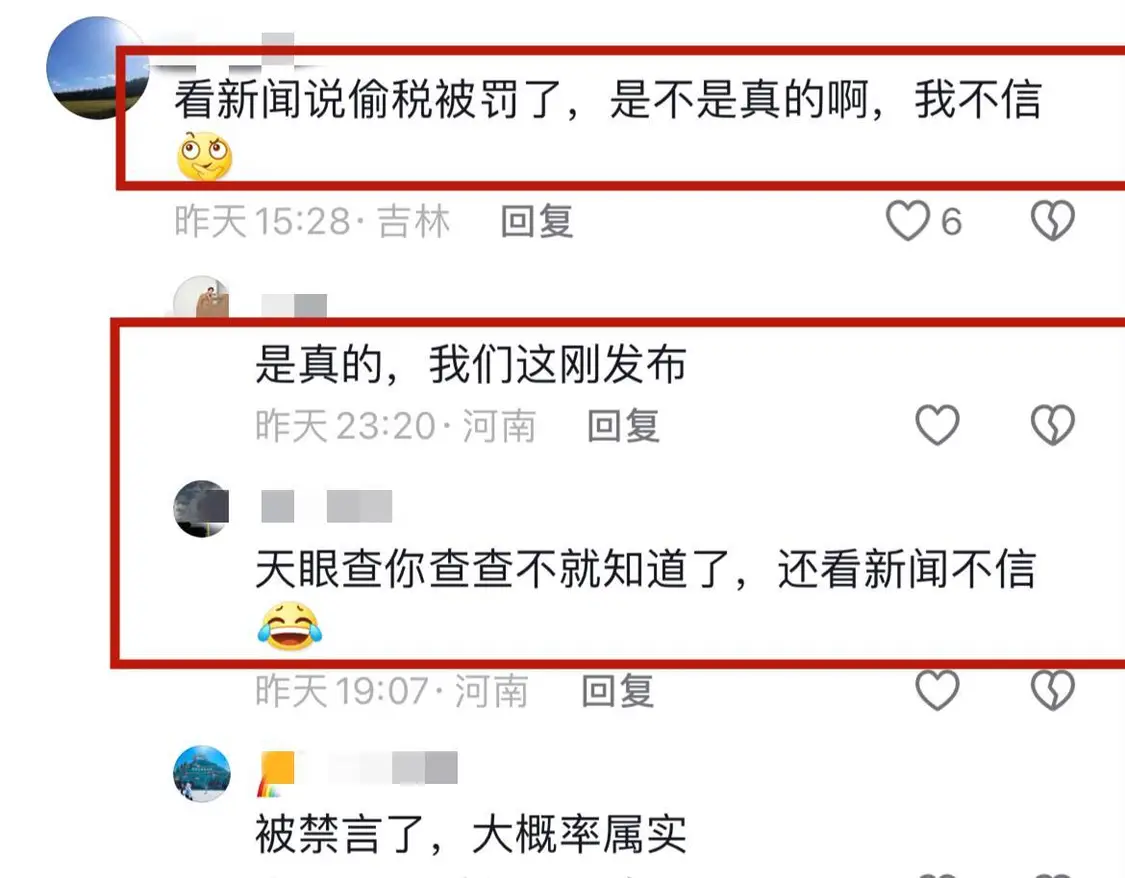Click 回复 under the 15:28 Jilin comment

pos(537,221)
